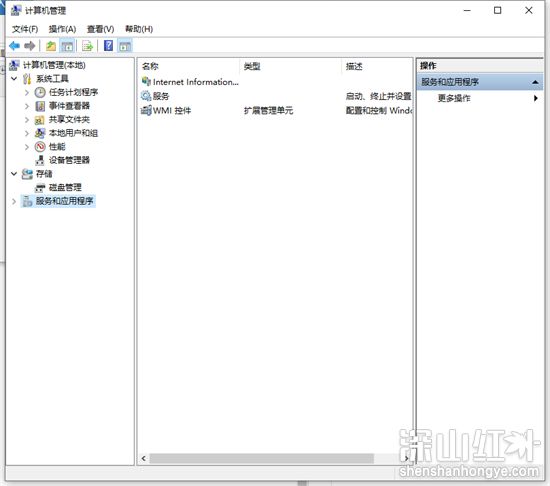Maximize the 计算机管理 window
This screenshot has width=550, height=486.
(x=497, y=11)
